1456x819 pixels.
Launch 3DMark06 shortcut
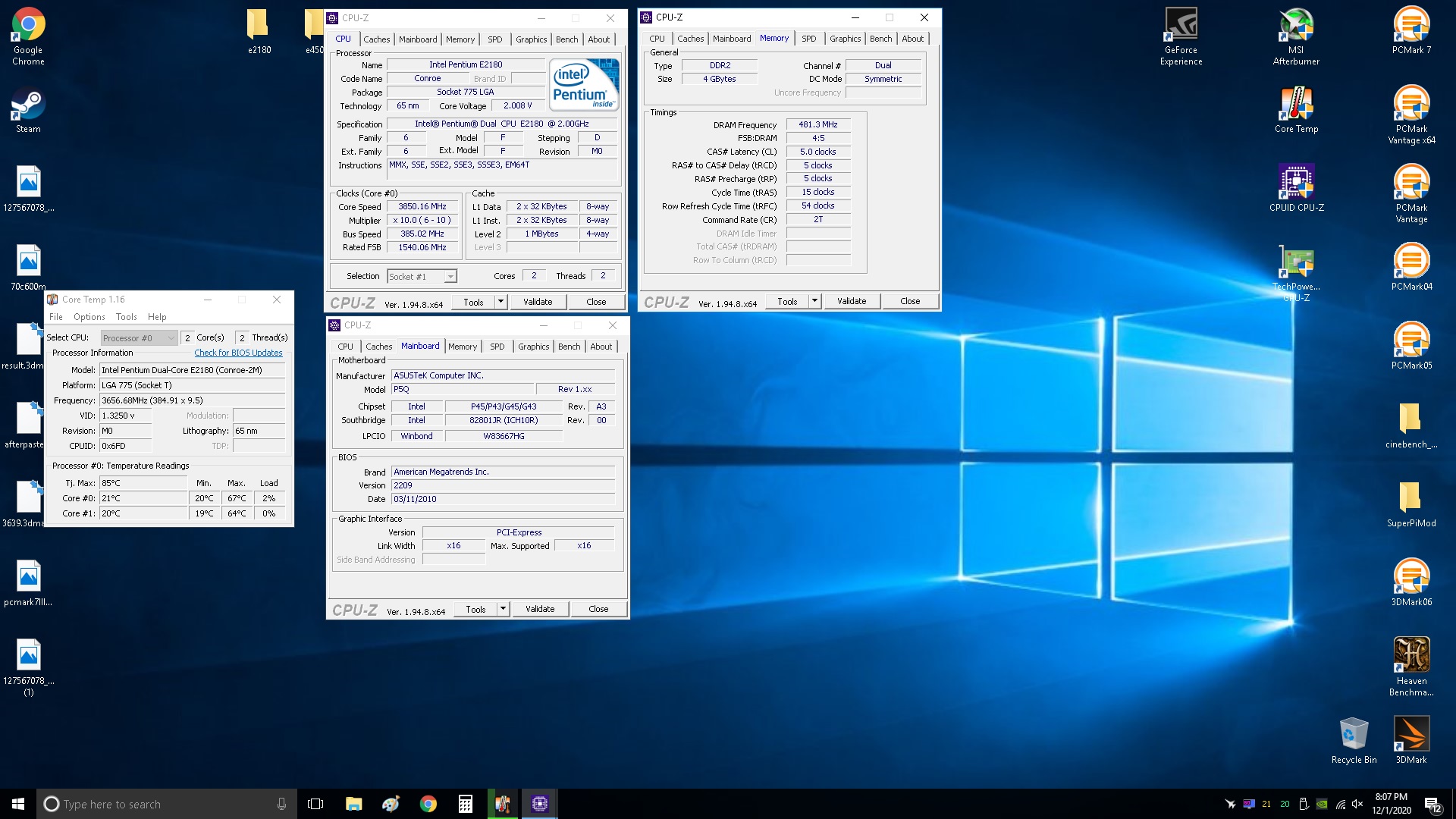[1411, 583]
